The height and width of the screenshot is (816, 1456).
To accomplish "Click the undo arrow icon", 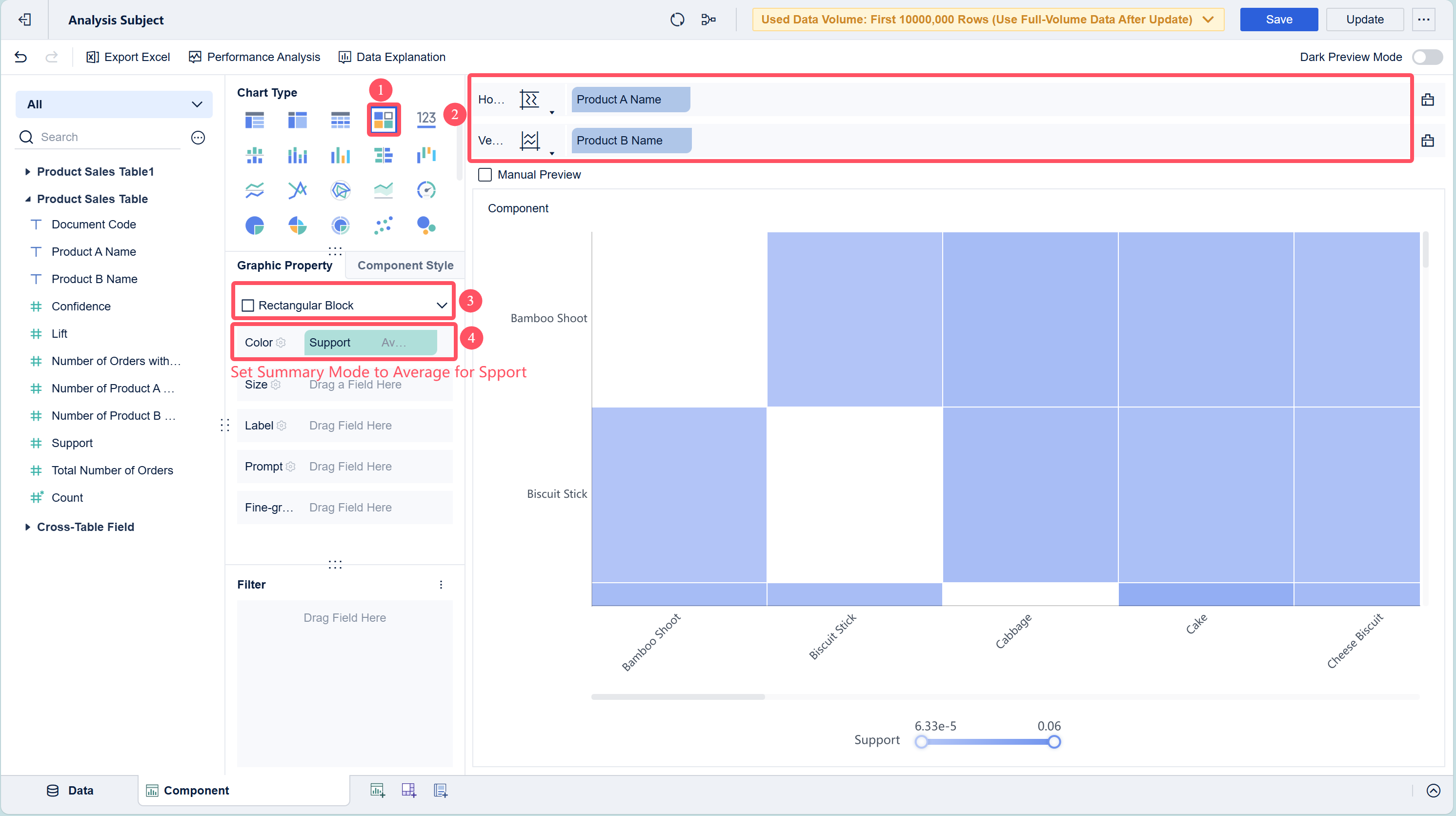I will pos(21,57).
